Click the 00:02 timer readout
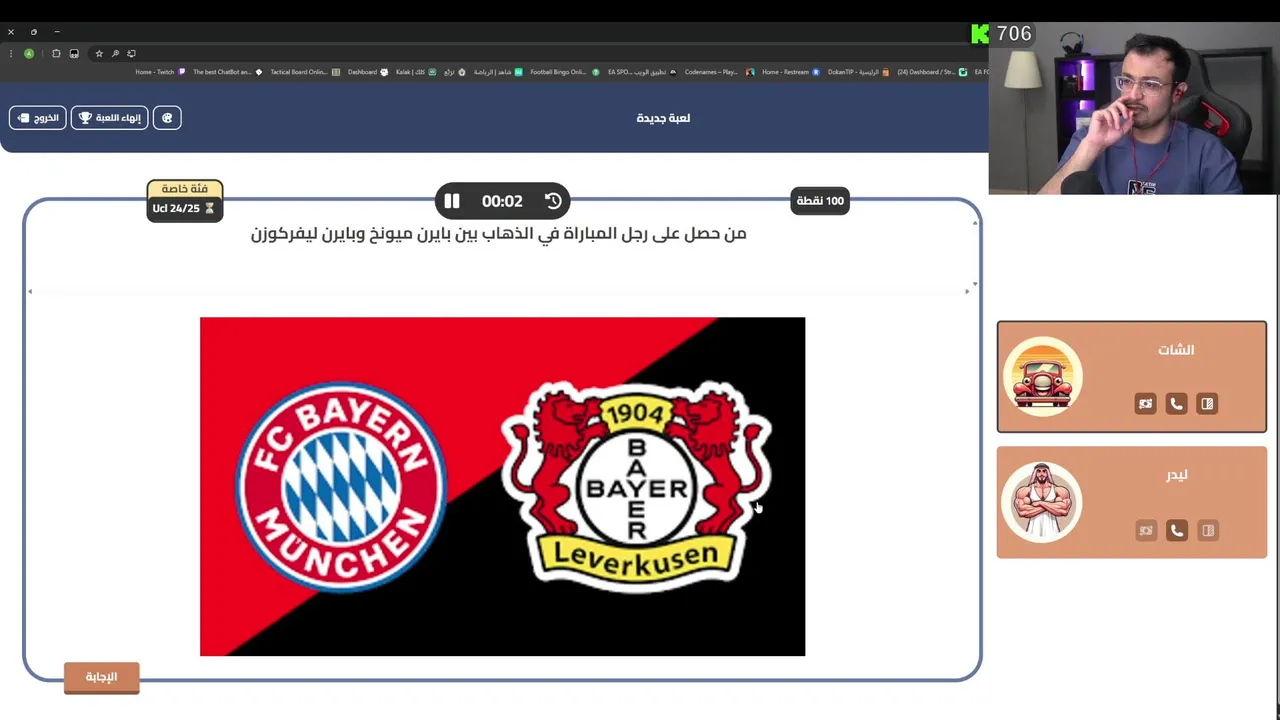This screenshot has height=720, width=1280. pyautogui.click(x=502, y=201)
